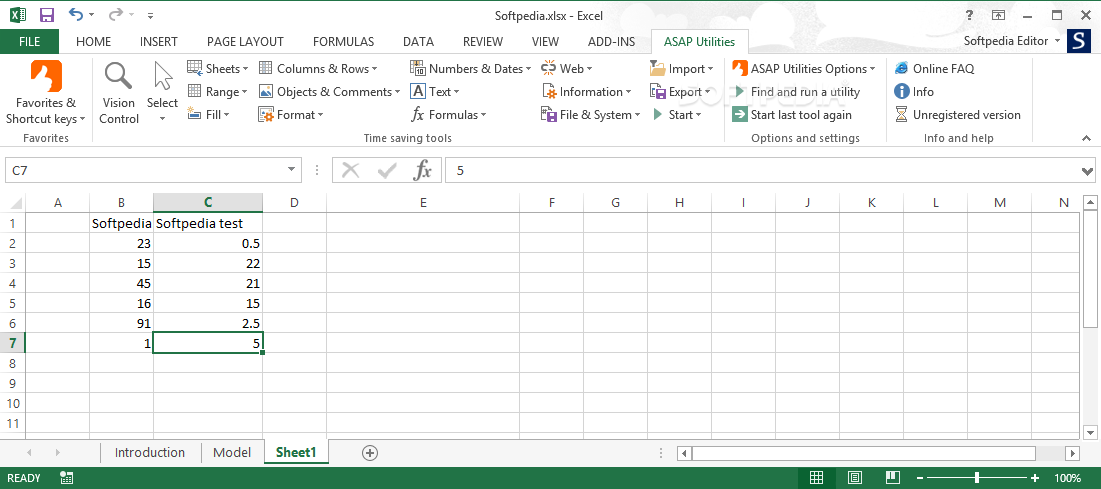Switch to Normal view
Viewport: 1101px width, 489px height.
pos(817,478)
